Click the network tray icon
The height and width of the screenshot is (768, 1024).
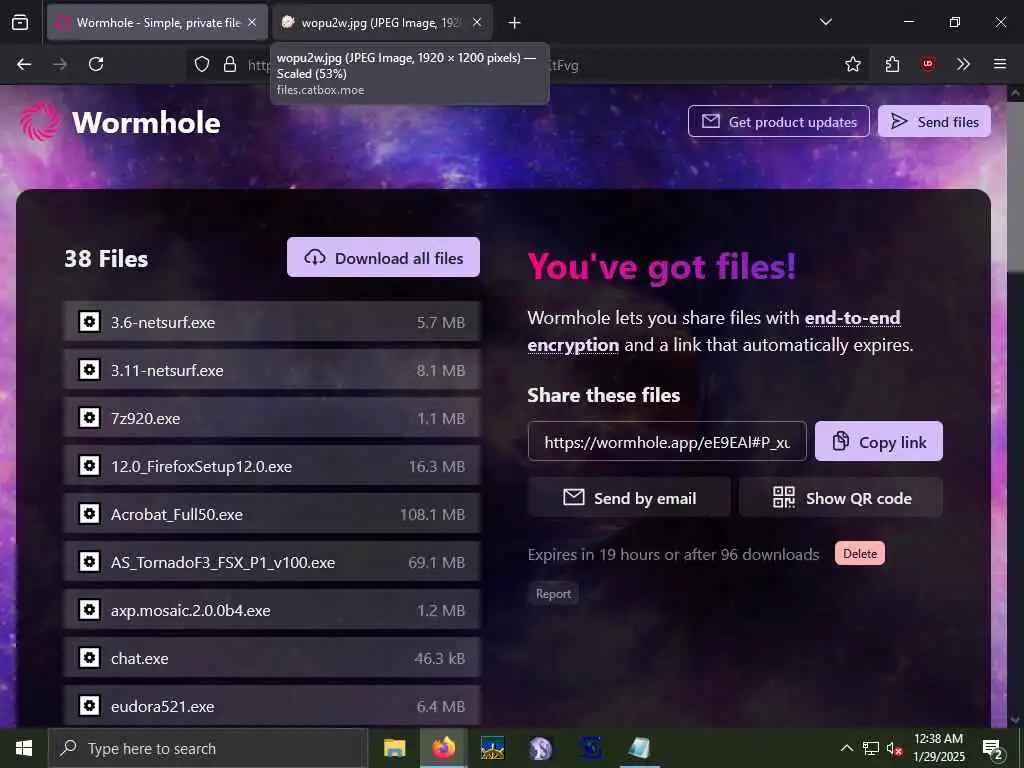871,748
